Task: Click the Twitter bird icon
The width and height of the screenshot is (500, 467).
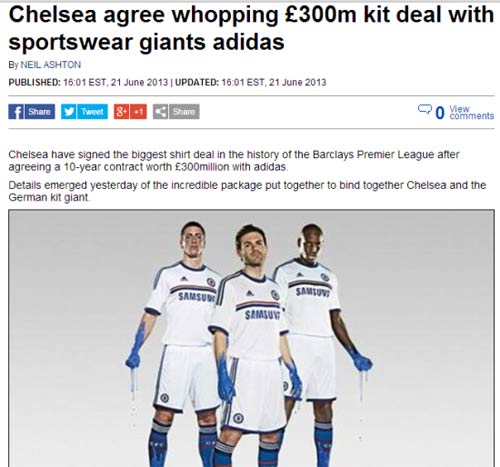Action: click(69, 112)
